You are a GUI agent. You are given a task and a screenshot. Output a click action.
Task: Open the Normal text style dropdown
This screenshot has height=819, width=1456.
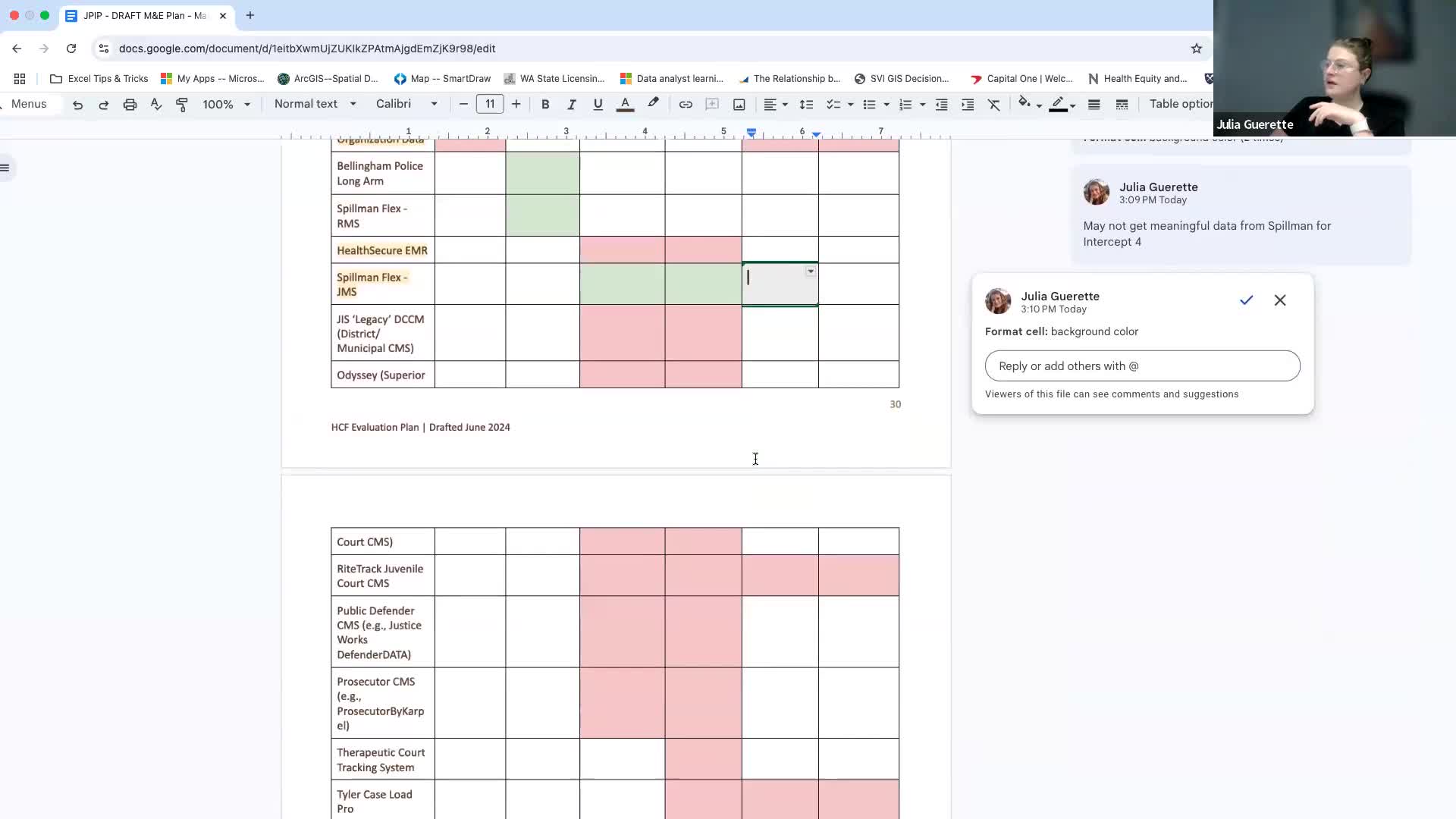[x=315, y=104]
